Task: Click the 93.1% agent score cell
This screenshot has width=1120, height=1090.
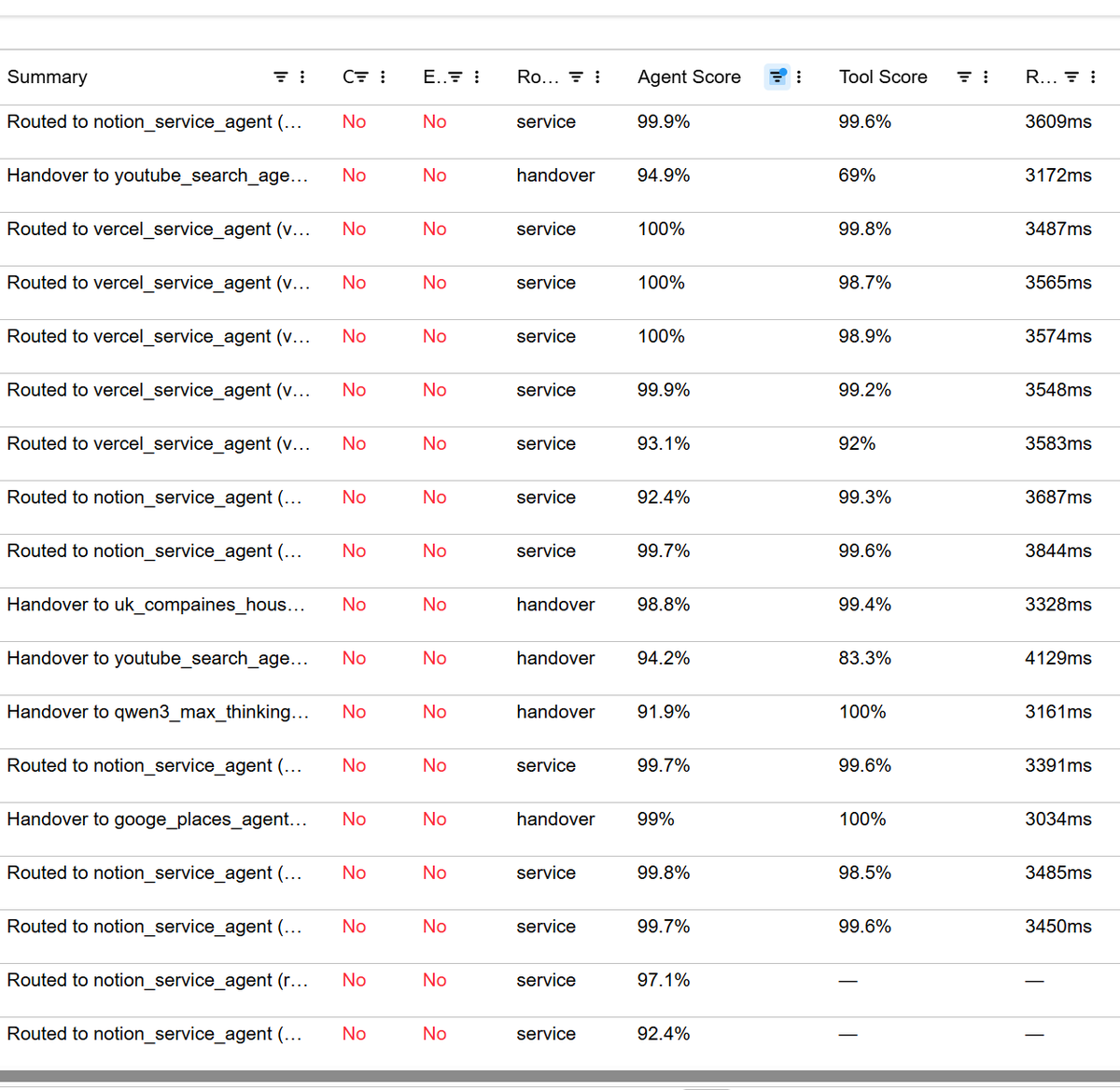Action: pos(664,444)
